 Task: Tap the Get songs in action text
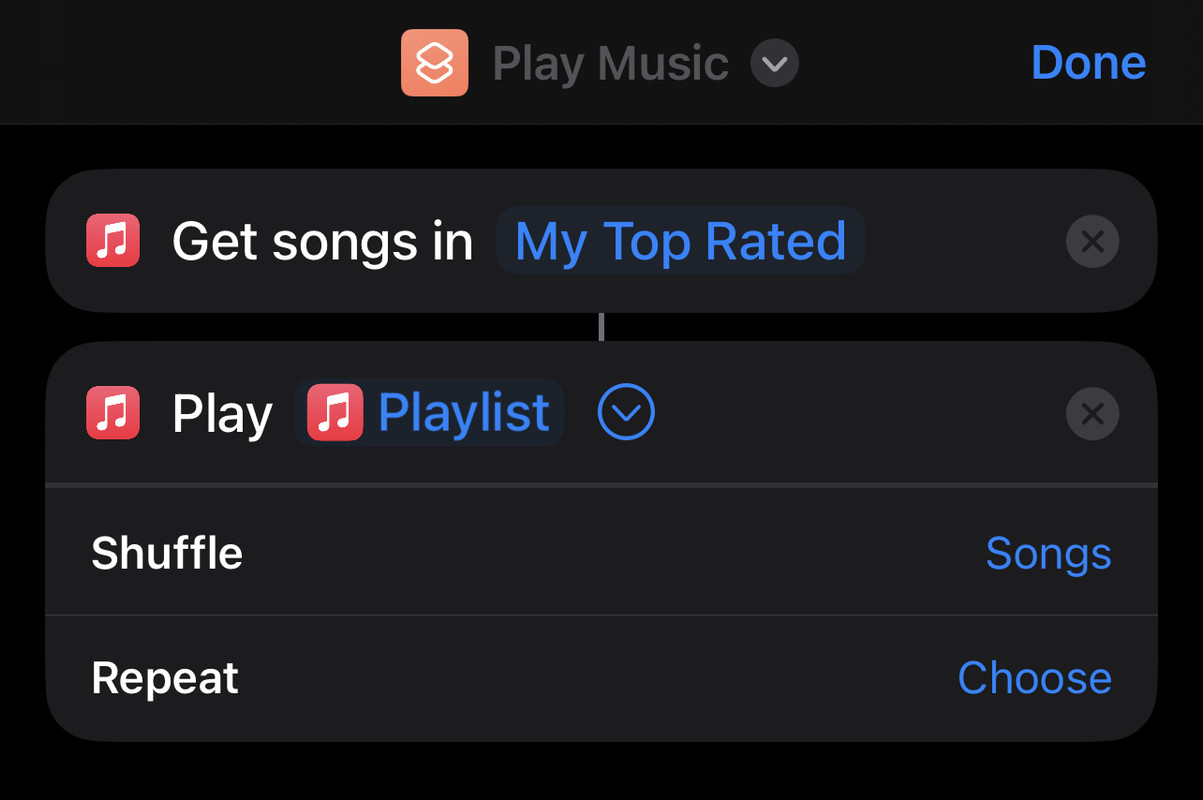[x=322, y=241]
